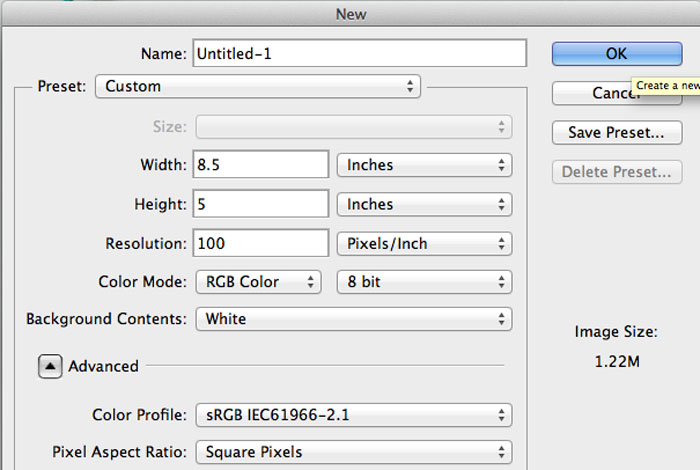Open the RGB Color mode dropdown
Image resolution: width=700 pixels, height=470 pixels.
click(x=258, y=282)
